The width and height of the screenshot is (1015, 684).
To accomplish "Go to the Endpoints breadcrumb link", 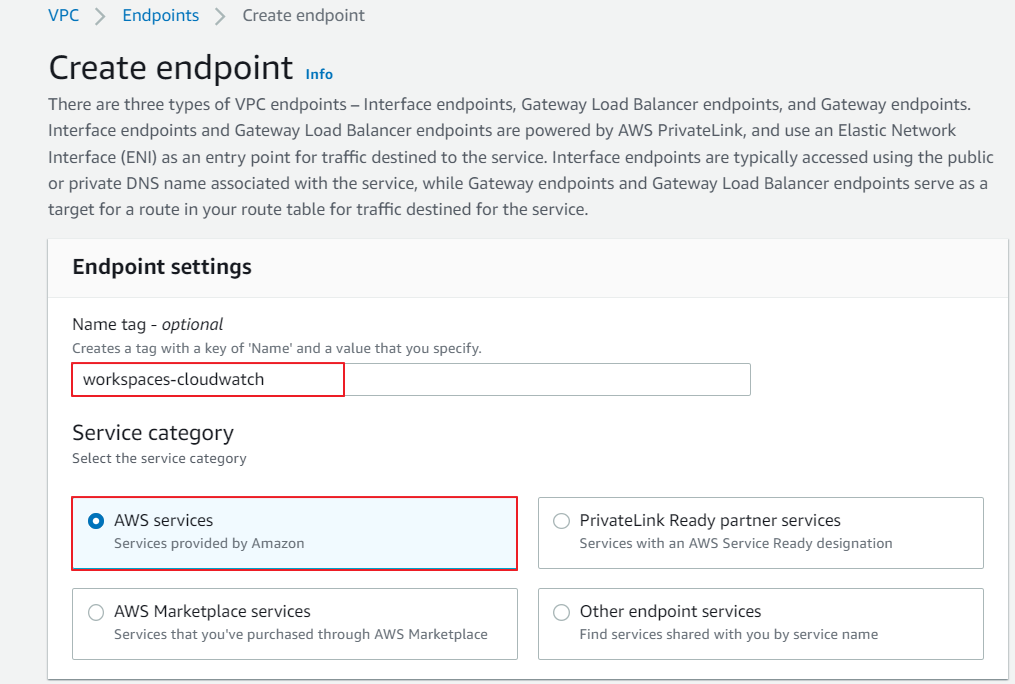I will click(x=160, y=16).
